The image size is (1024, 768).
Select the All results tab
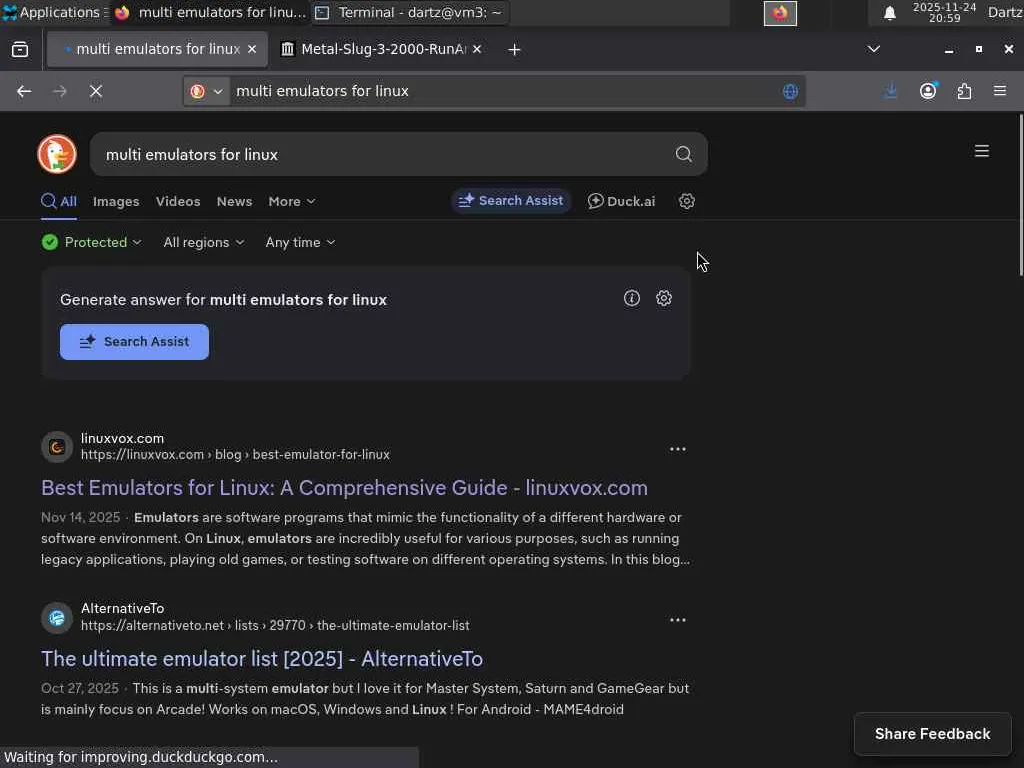pyautogui.click(x=59, y=202)
